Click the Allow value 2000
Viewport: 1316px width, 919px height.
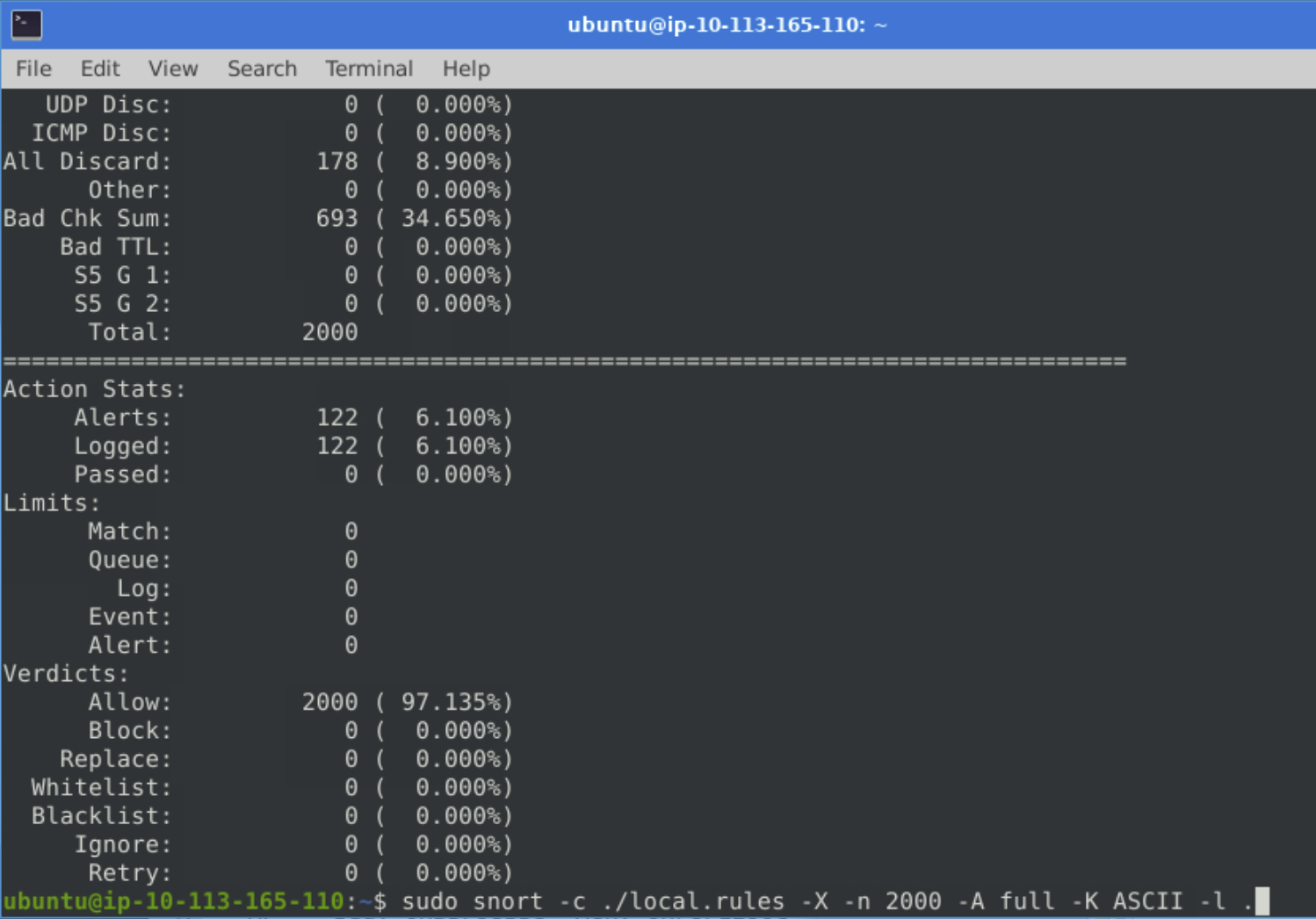point(330,702)
